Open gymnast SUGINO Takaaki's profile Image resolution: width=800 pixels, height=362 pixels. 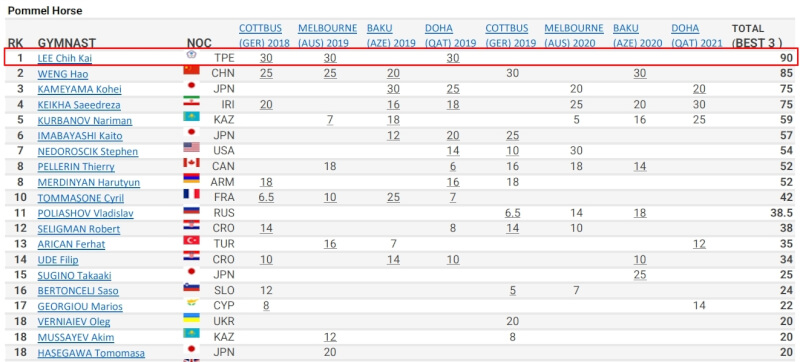[x=74, y=276]
